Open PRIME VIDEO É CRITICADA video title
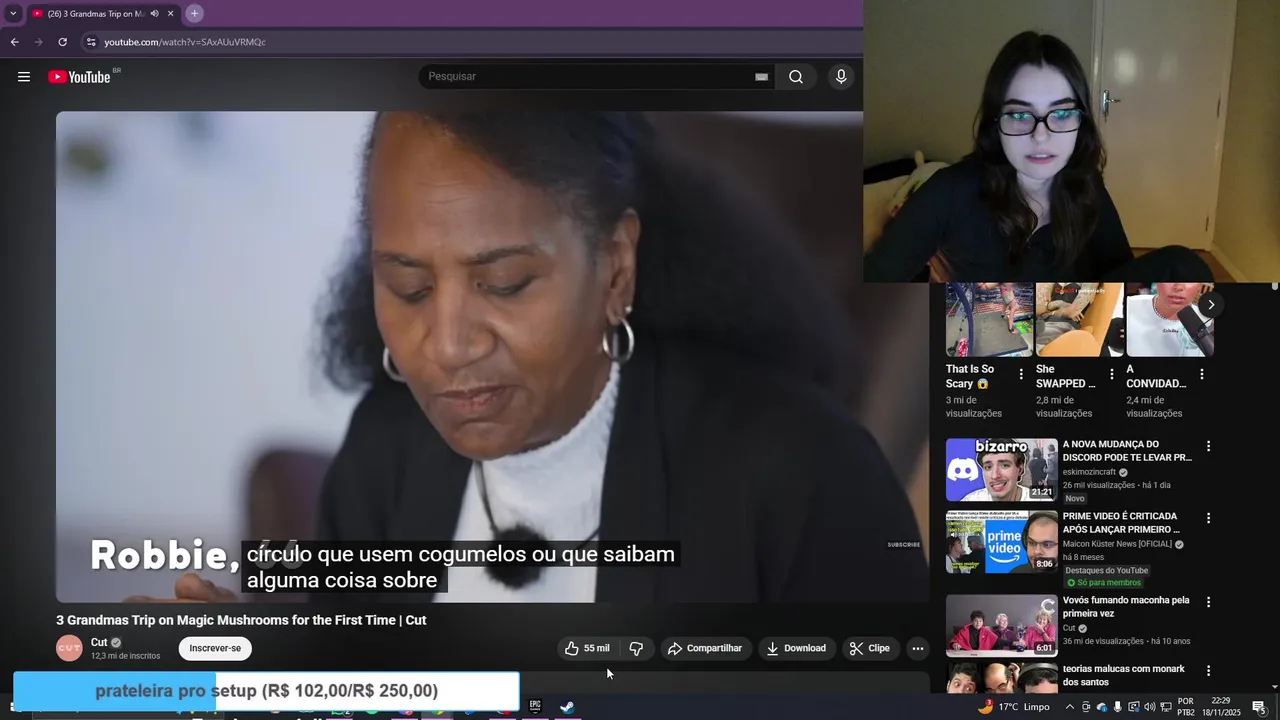Screen dimensions: 1280x720 pyautogui.click(x=1121, y=523)
